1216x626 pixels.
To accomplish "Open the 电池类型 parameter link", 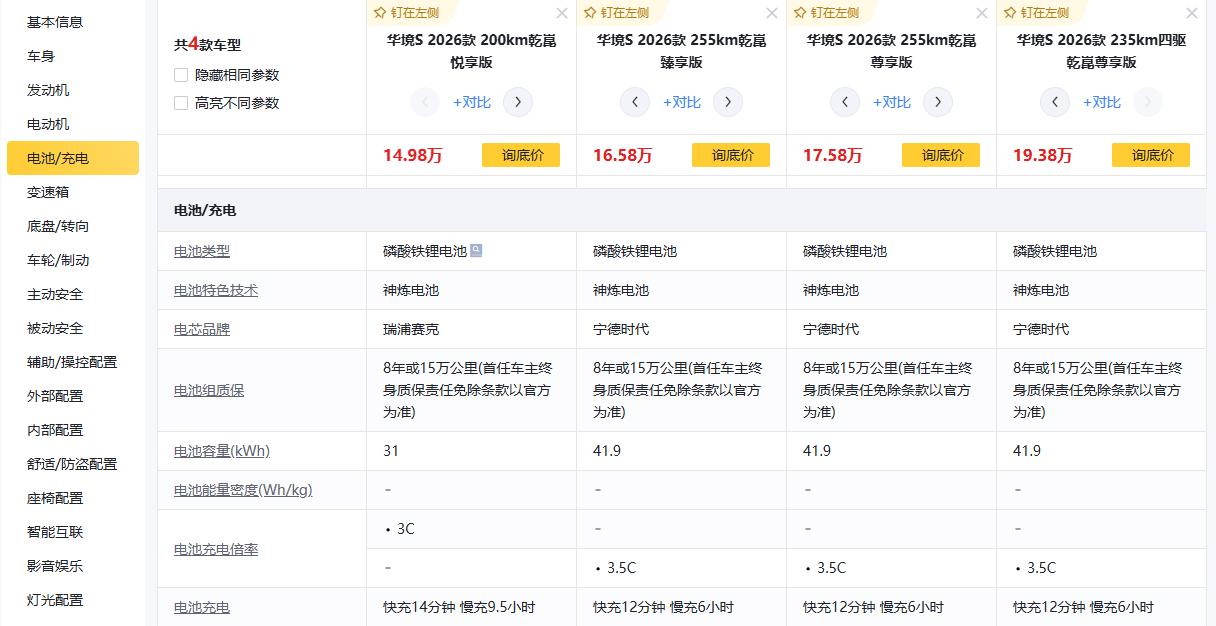I will tap(202, 251).
